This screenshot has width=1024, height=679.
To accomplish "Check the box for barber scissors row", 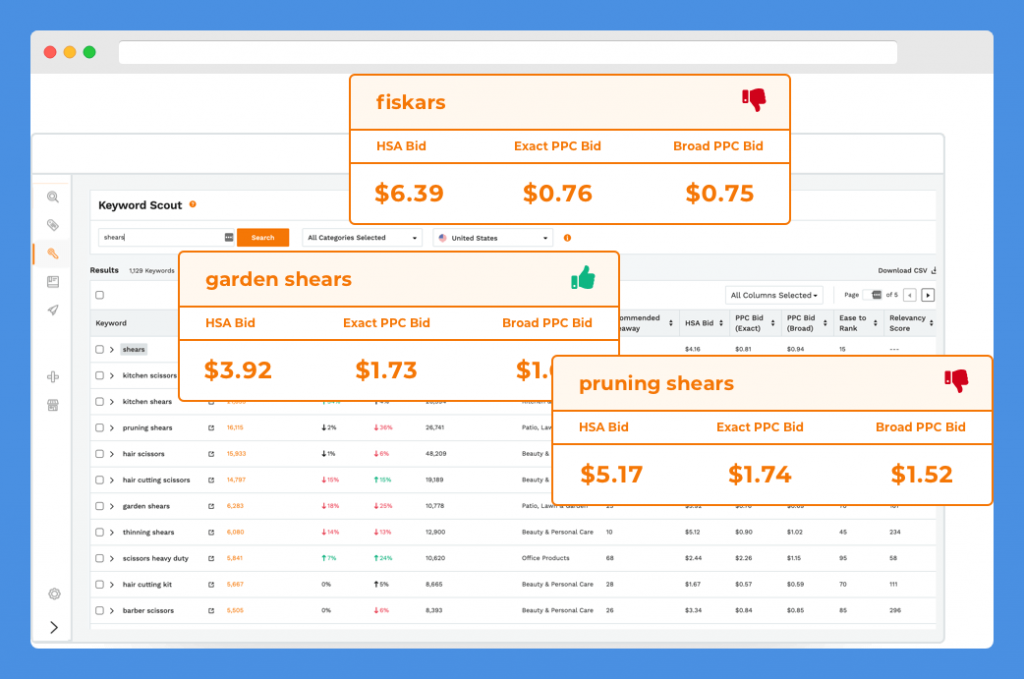I will point(99,610).
